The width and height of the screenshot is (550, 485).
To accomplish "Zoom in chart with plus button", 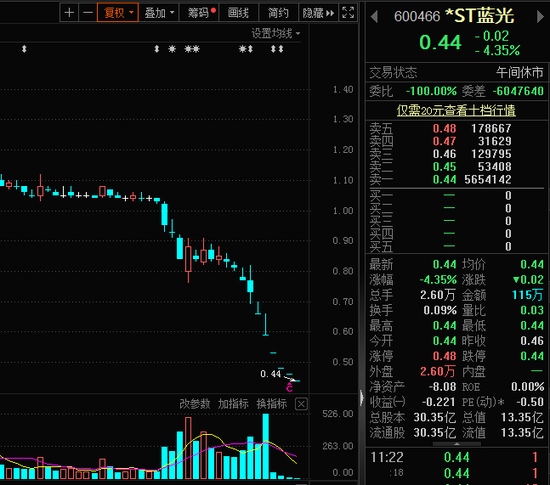I will point(69,13).
